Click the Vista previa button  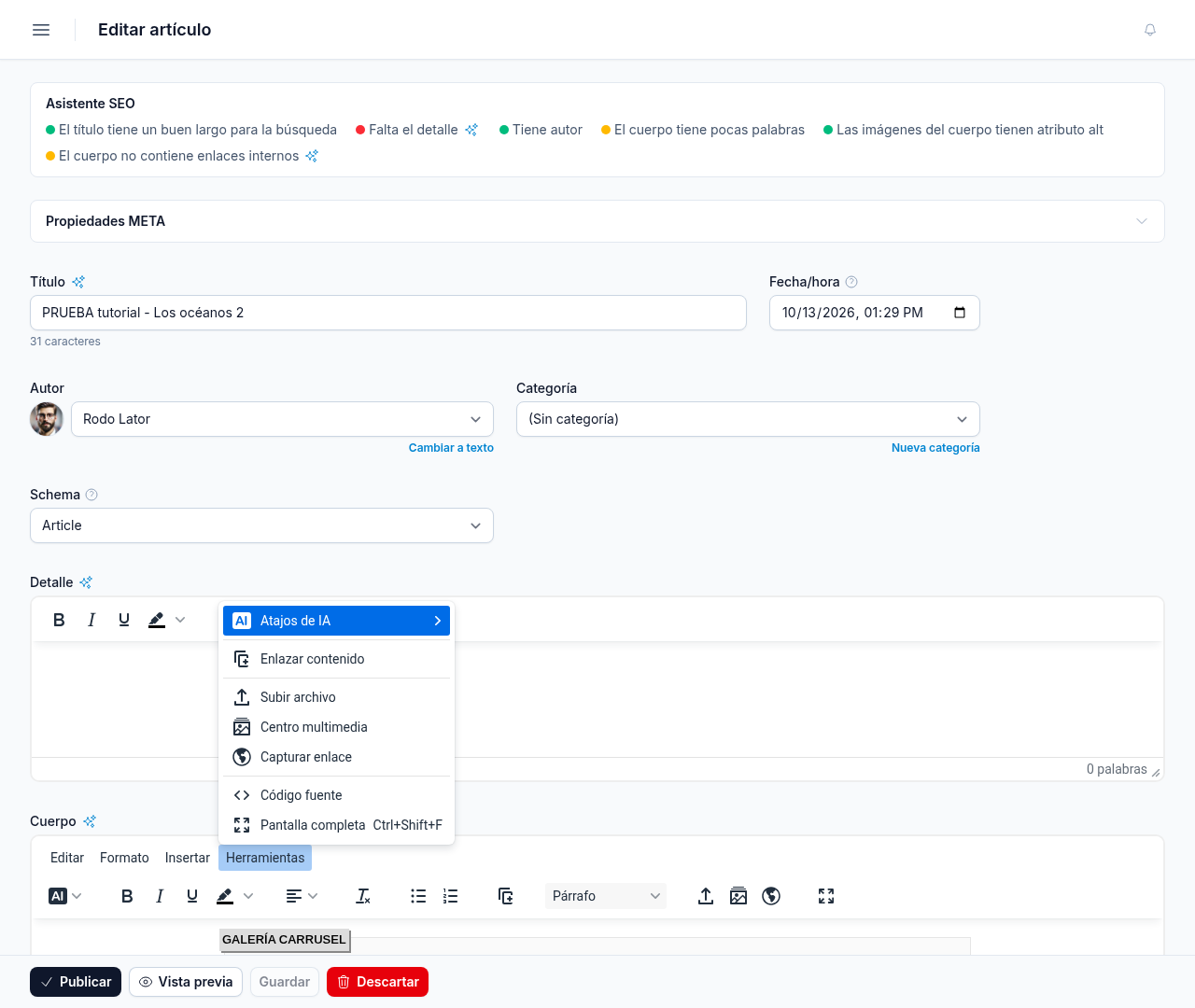point(186,982)
